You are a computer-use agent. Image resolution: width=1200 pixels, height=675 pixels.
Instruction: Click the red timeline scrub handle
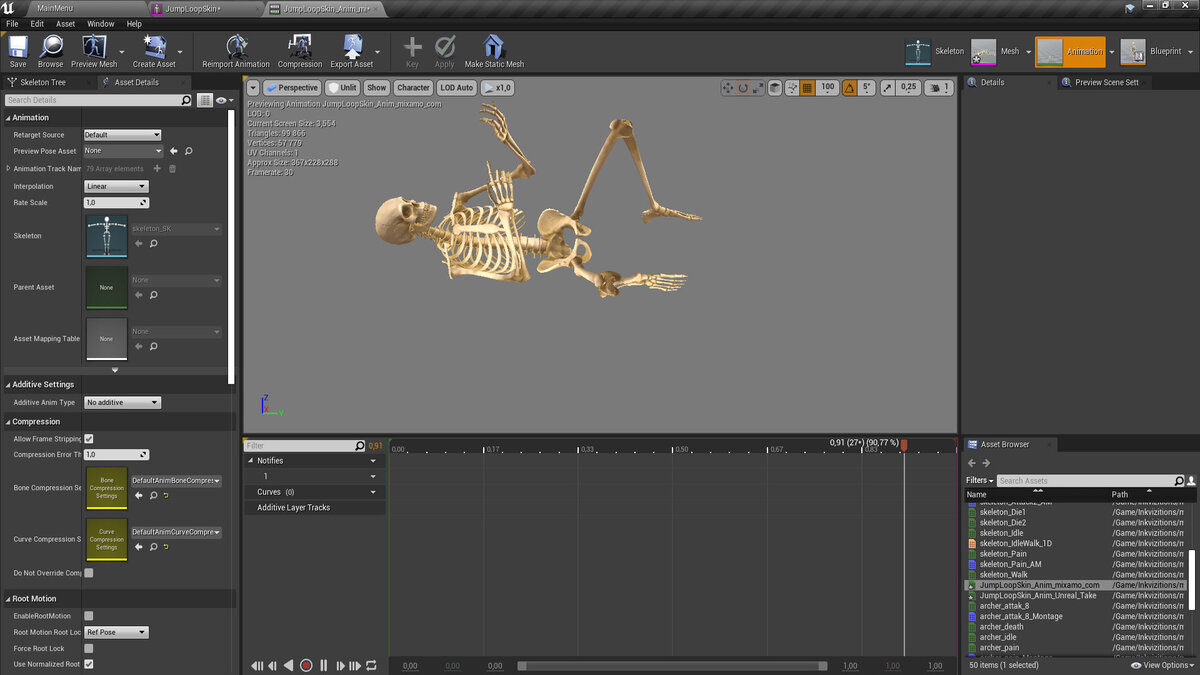point(904,446)
